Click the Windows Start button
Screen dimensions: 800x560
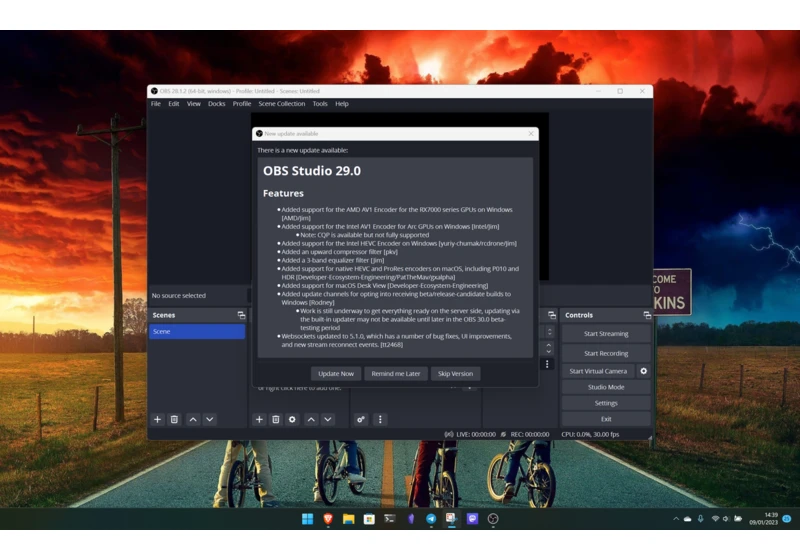308,519
